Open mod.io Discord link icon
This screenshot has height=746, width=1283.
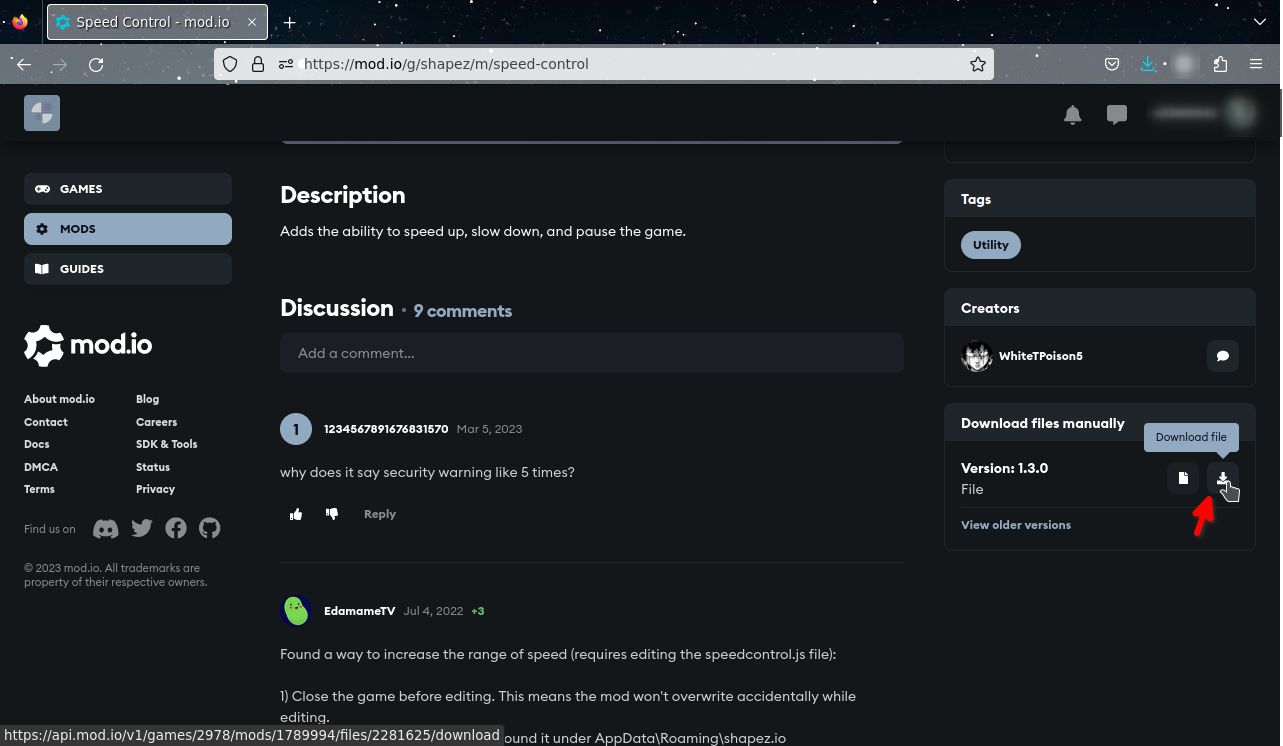point(105,529)
